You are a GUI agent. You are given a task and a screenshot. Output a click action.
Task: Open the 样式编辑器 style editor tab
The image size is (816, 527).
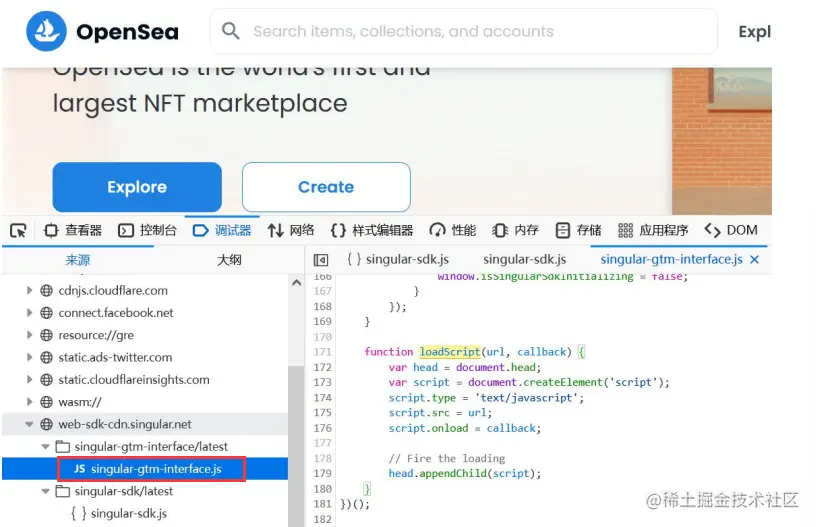(372, 230)
